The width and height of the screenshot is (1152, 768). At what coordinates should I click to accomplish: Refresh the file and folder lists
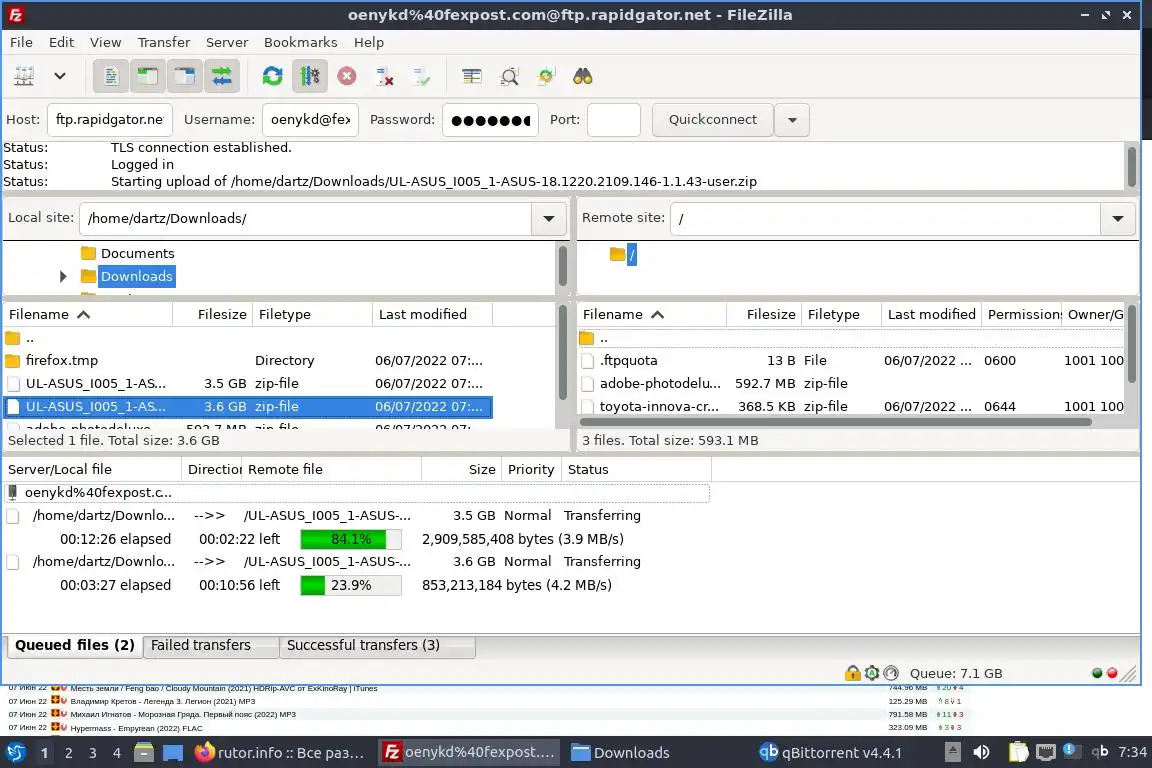(273, 76)
